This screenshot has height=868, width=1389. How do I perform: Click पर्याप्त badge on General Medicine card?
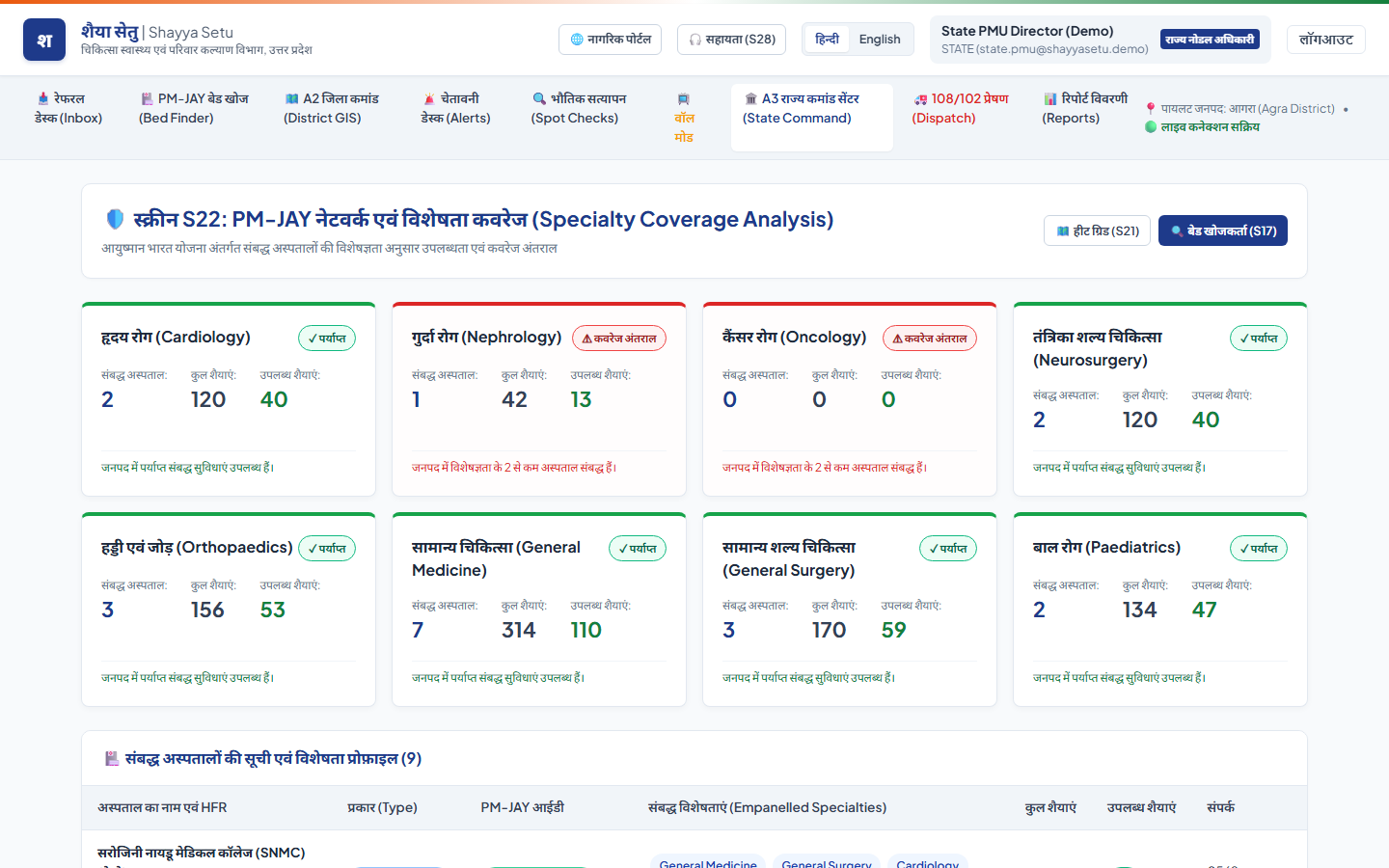pos(638,549)
